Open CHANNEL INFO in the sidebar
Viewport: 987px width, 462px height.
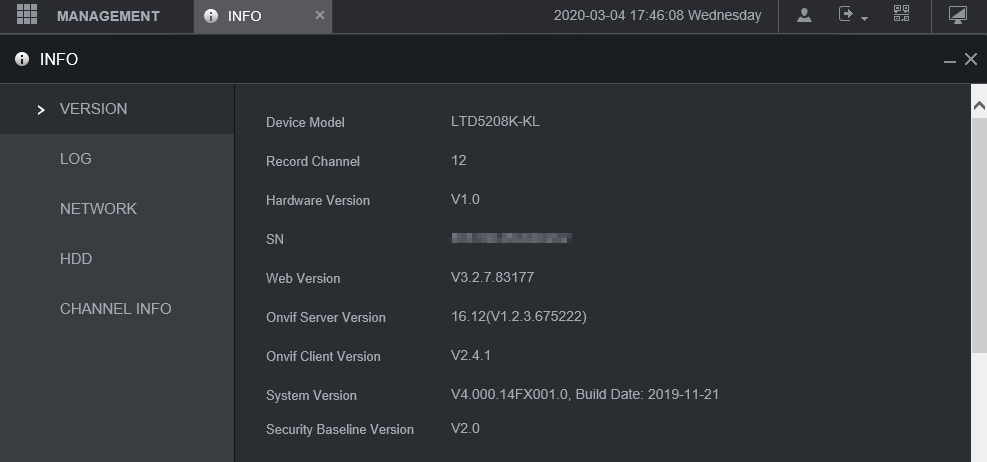point(116,309)
